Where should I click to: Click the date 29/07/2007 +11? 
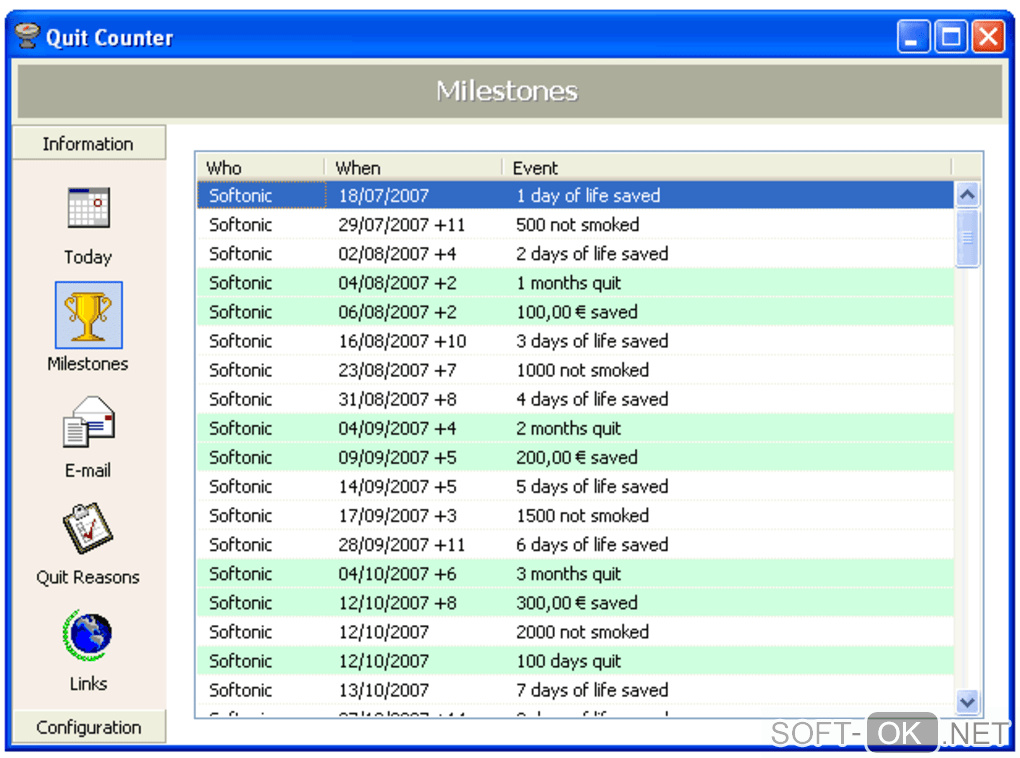click(401, 224)
